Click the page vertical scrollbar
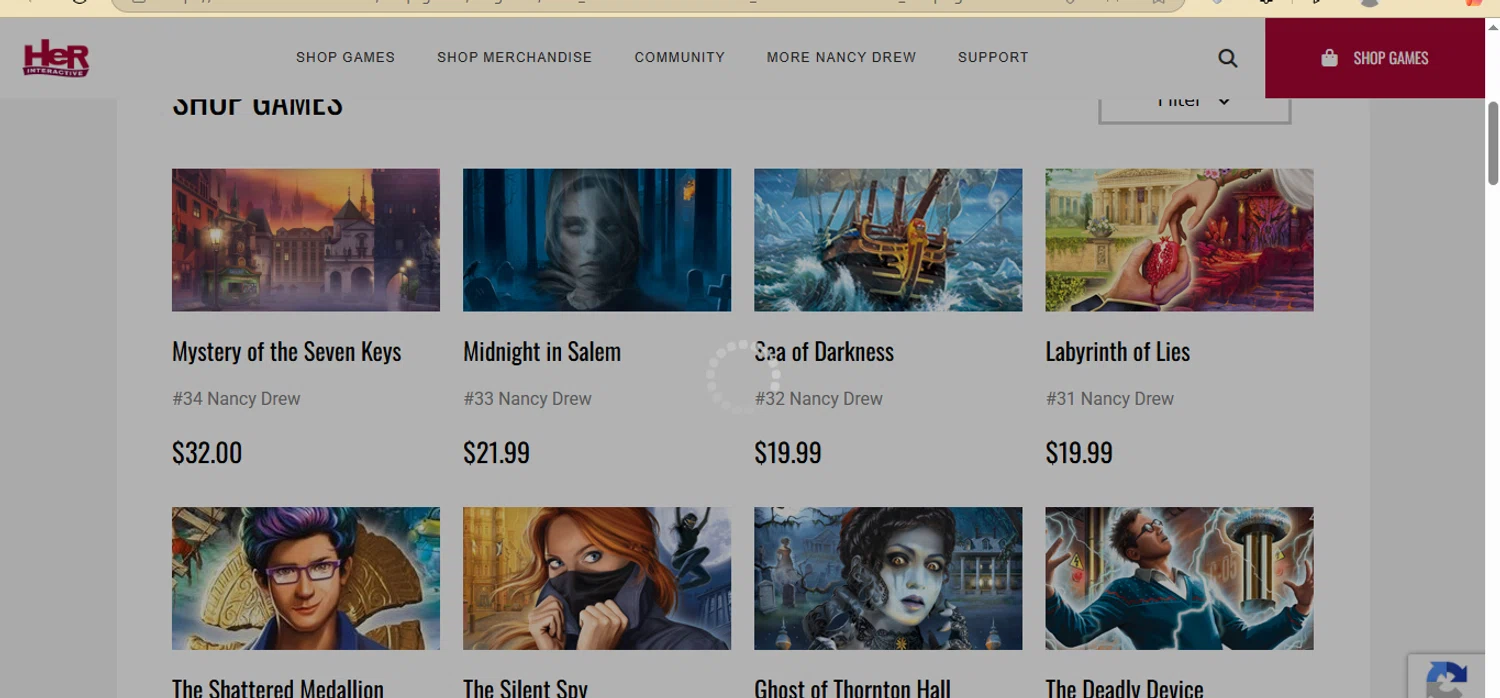Image resolution: width=1500 pixels, height=698 pixels. click(x=1492, y=143)
